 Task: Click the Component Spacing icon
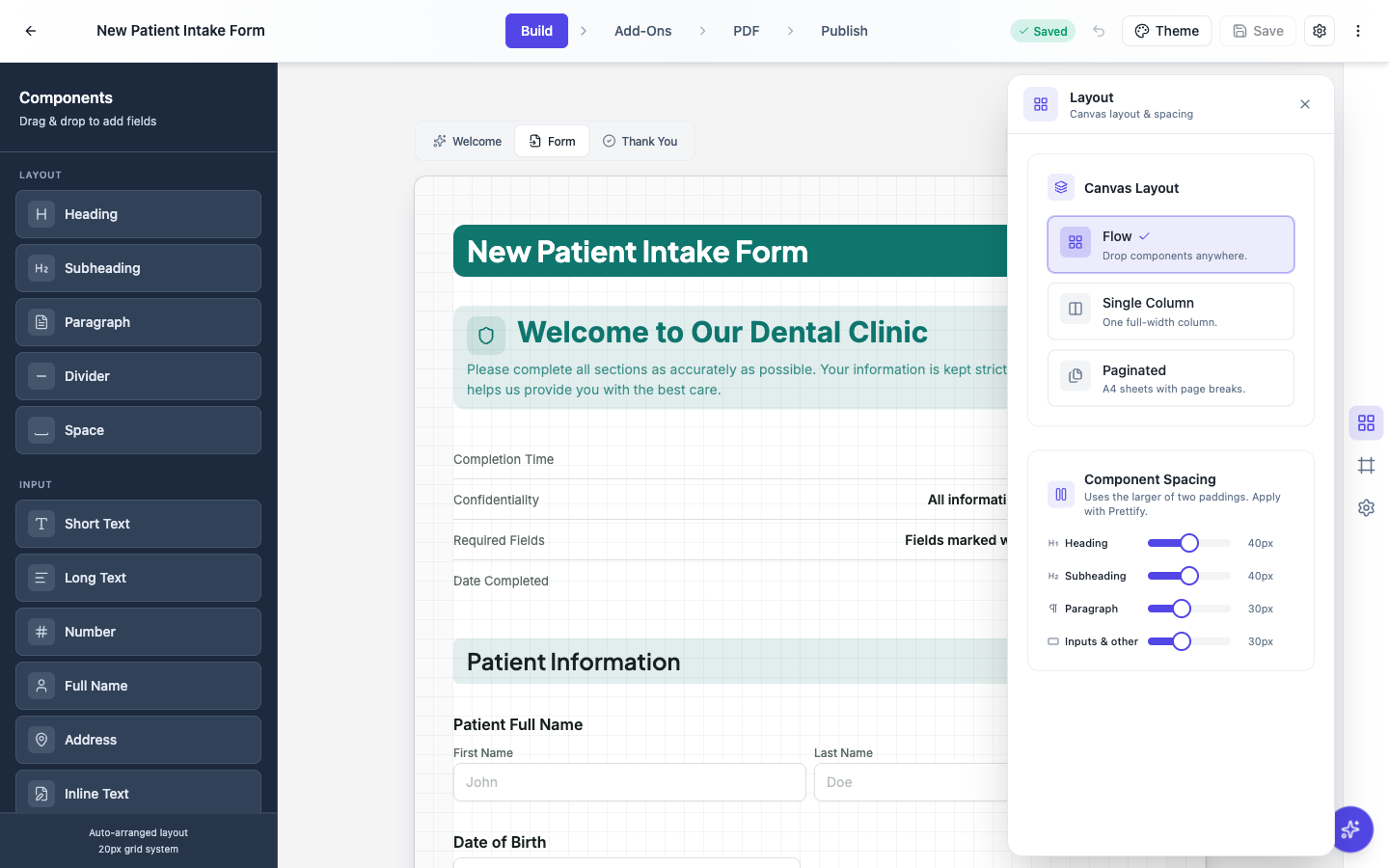click(1061, 495)
